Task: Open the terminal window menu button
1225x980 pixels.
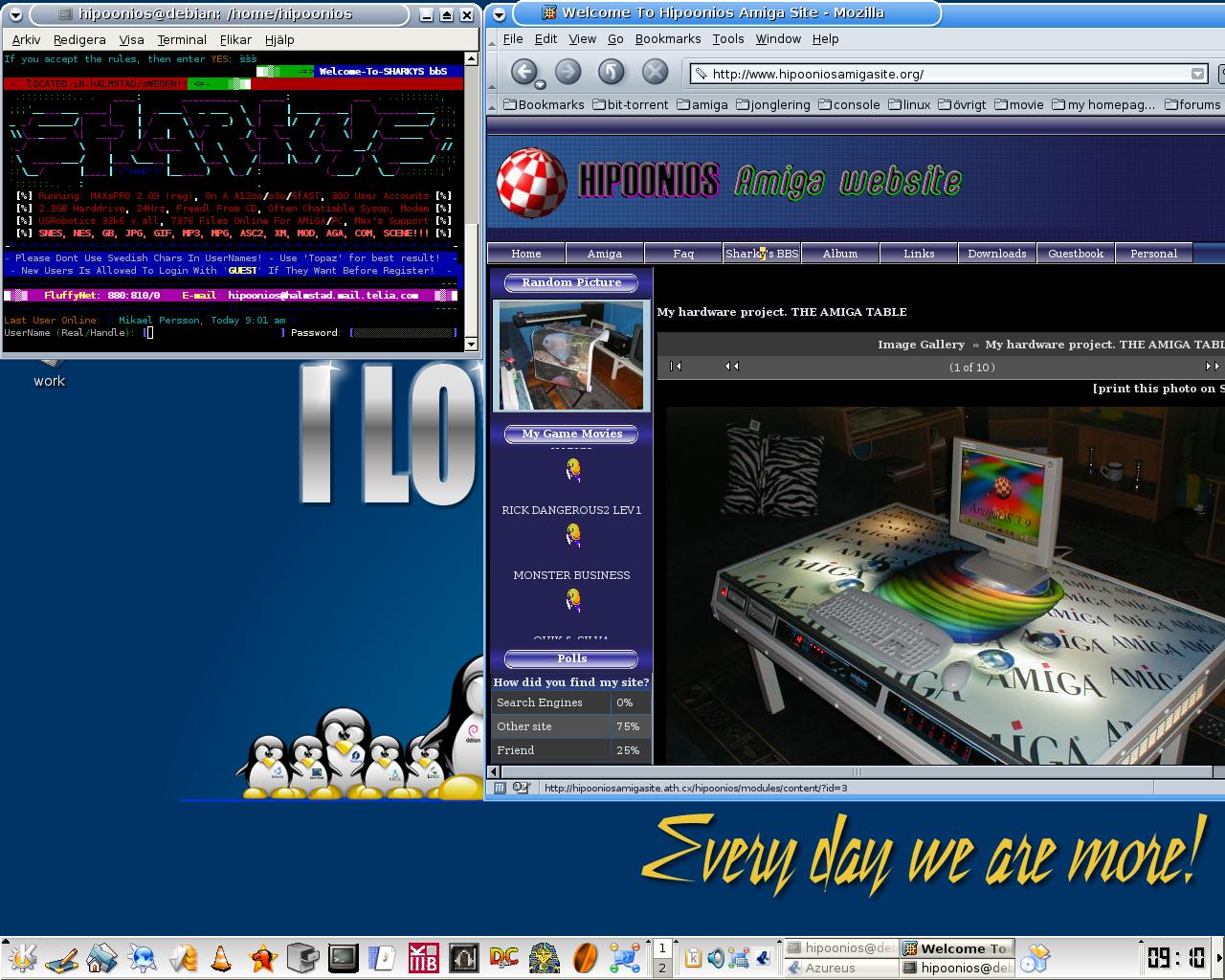Action: pos(14,14)
